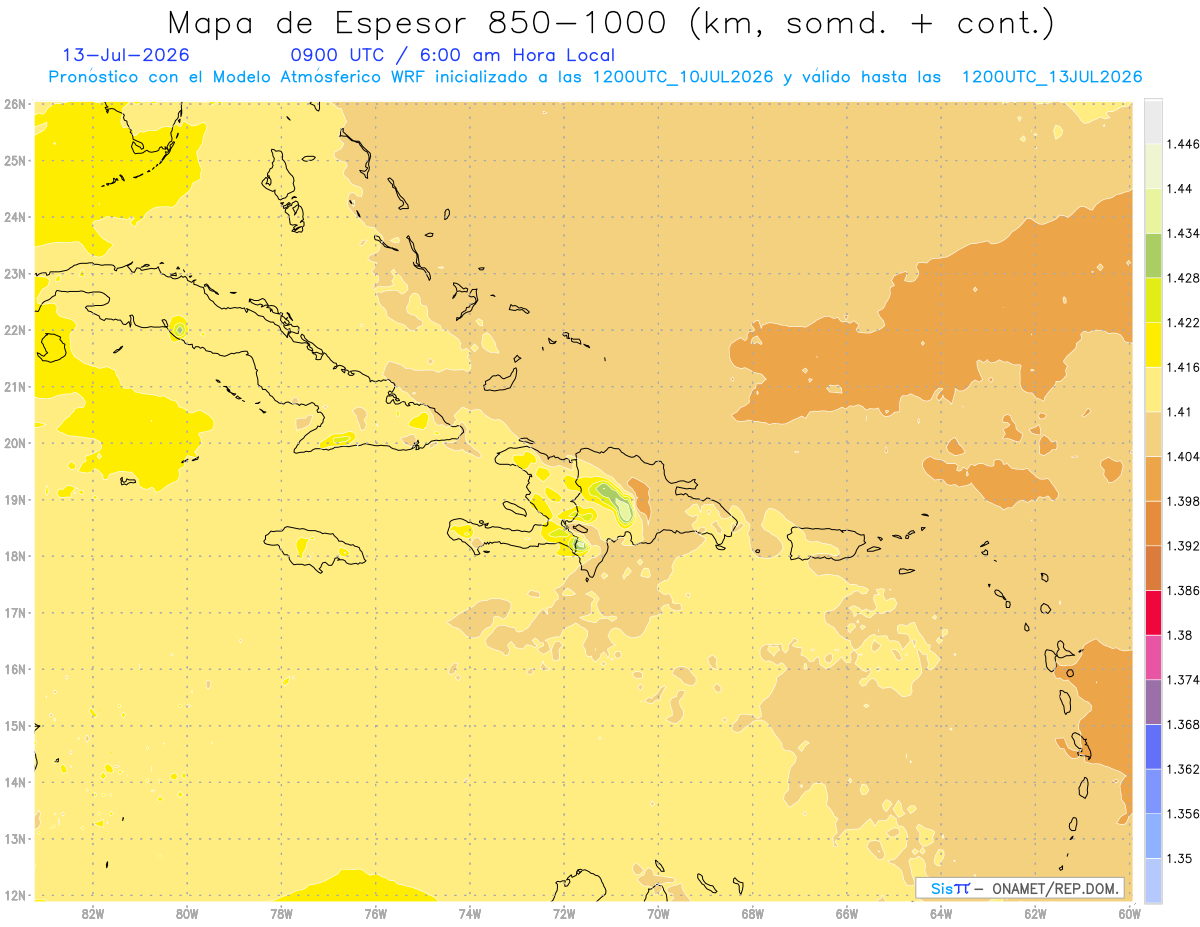Select the legend value '1.386'

pos(1183,591)
